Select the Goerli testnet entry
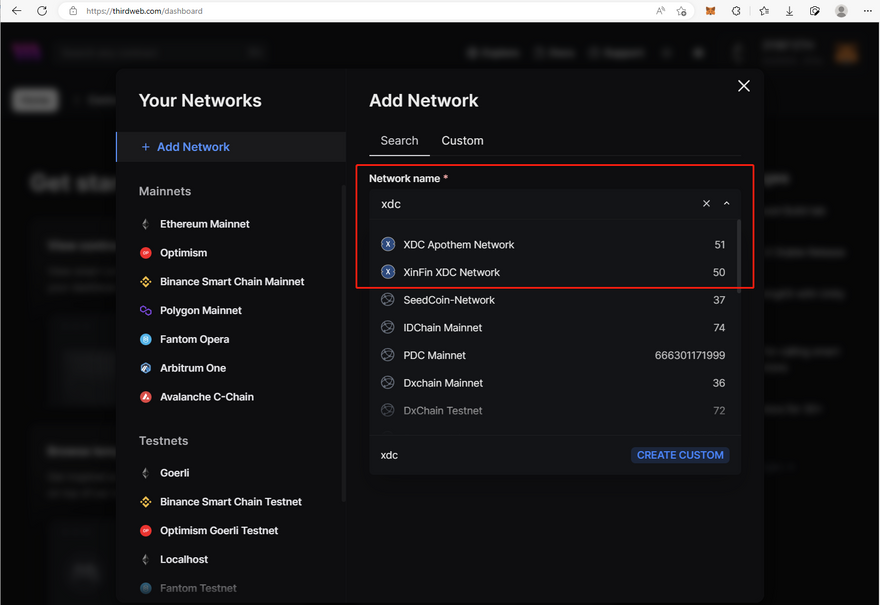This screenshot has height=605, width=880. click(174, 473)
